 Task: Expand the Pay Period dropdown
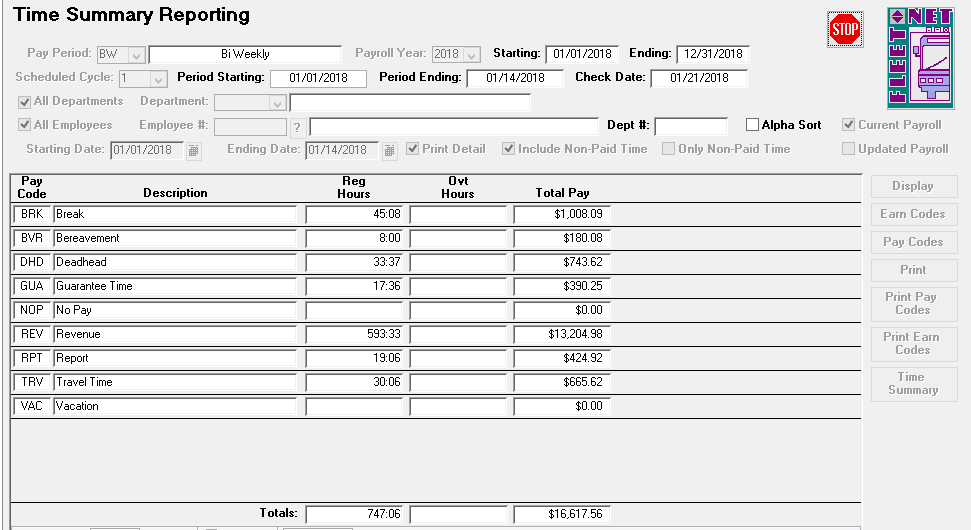pos(137,55)
